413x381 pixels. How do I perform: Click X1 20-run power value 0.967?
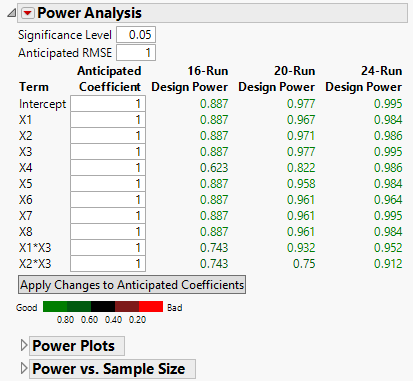[x=301, y=120]
